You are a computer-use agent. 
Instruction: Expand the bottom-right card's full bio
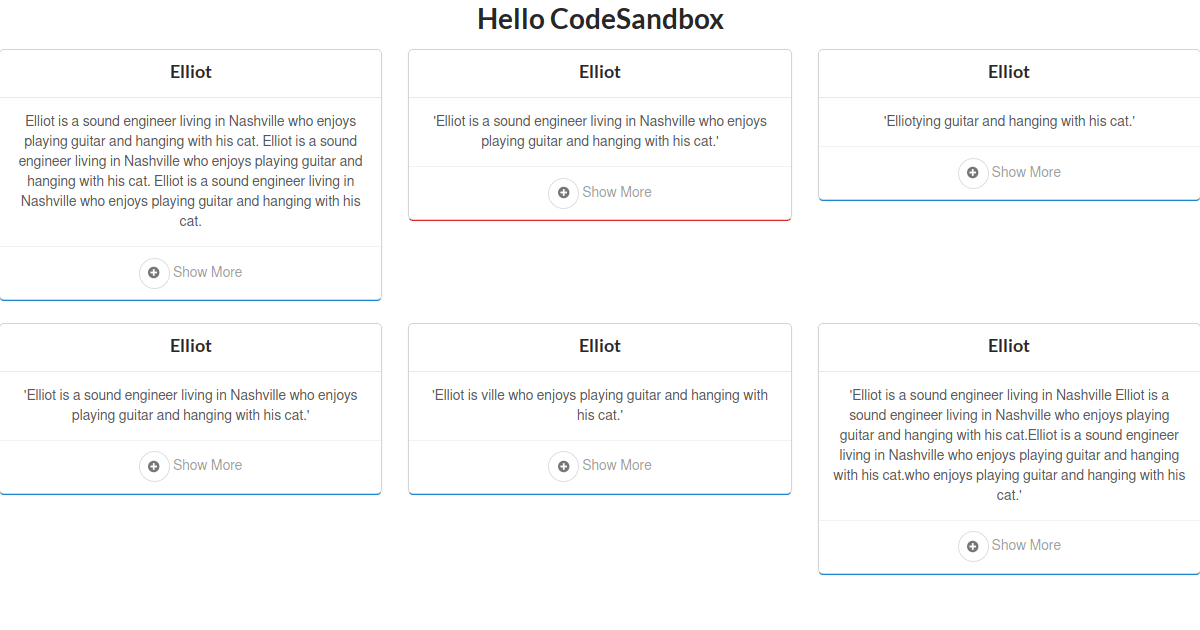[1028, 545]
